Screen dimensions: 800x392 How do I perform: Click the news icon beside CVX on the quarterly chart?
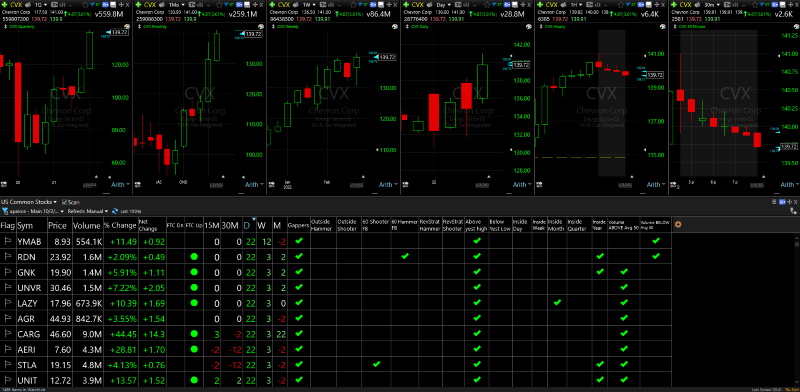tap(28, 5)
